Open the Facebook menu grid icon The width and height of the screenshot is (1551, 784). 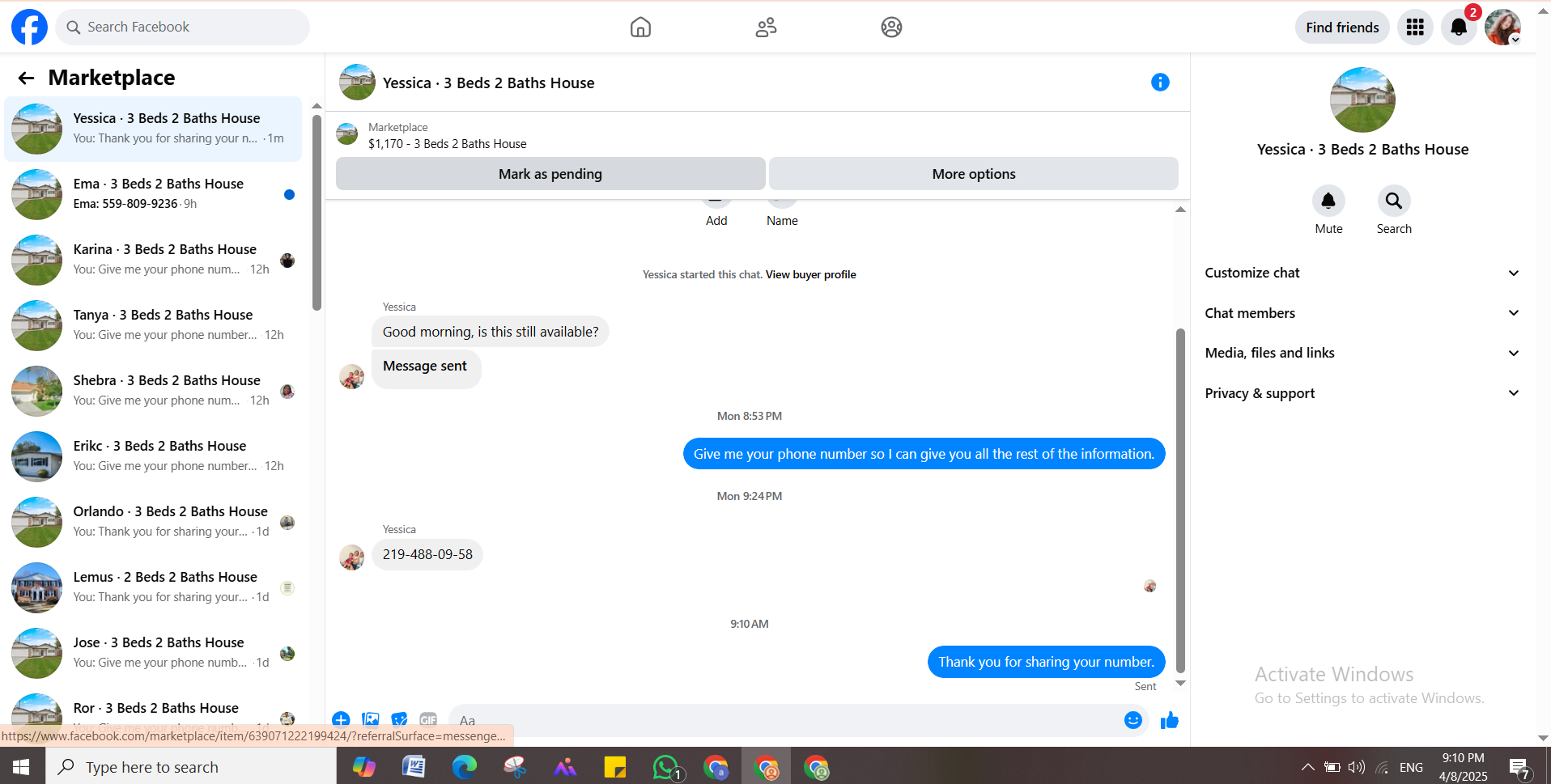point(1415,27)
